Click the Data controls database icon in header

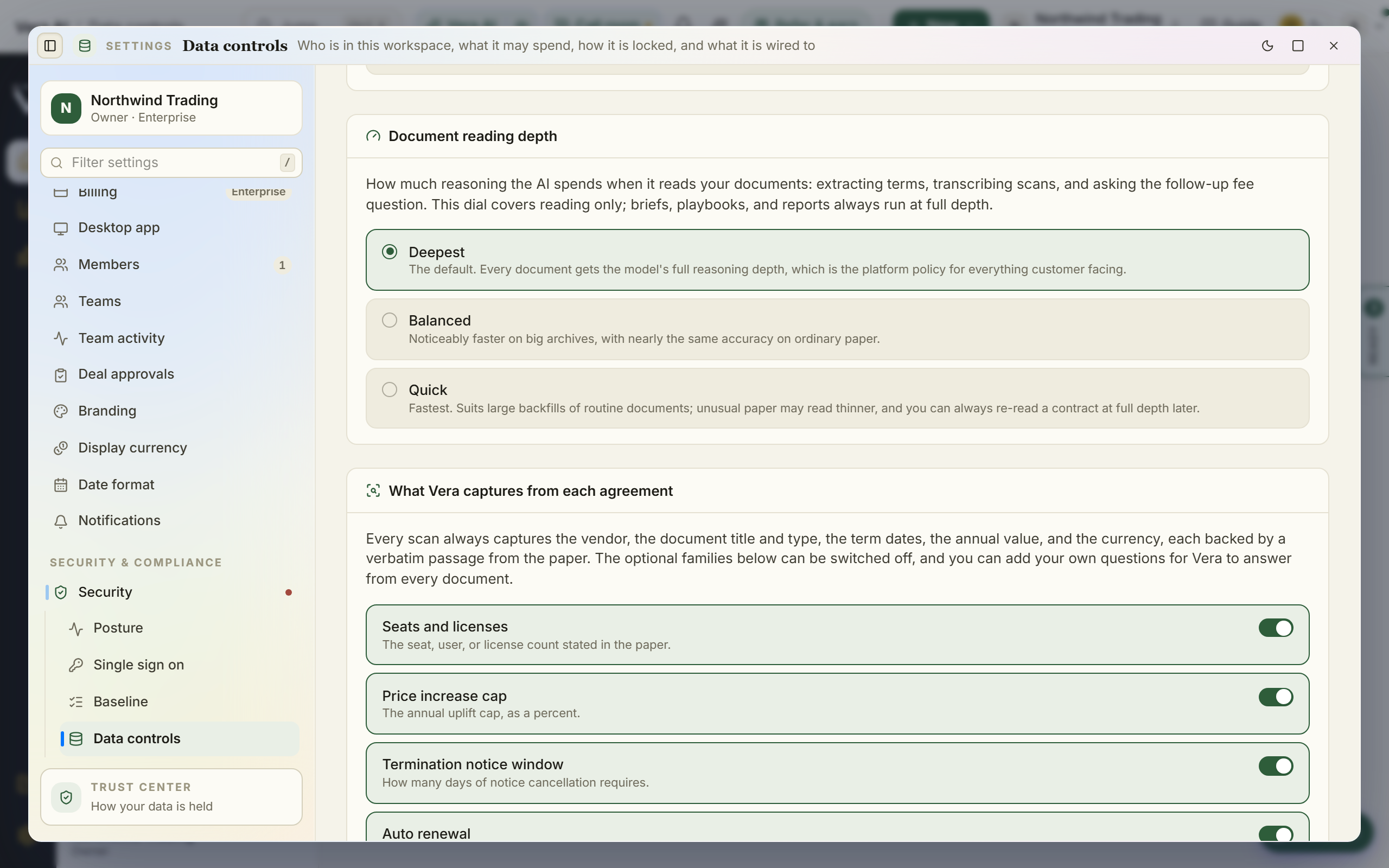[85, 46]
